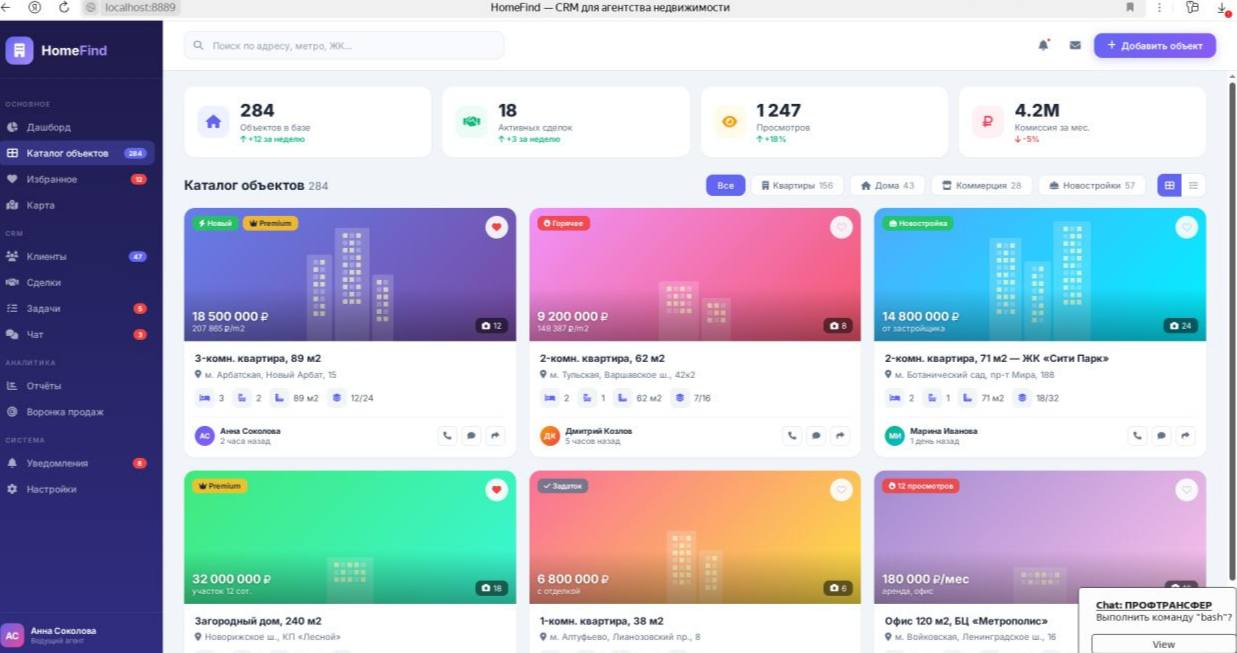
Task: Go to Воронка продаж in the sidebar
Action: click(x=65, y=412)
